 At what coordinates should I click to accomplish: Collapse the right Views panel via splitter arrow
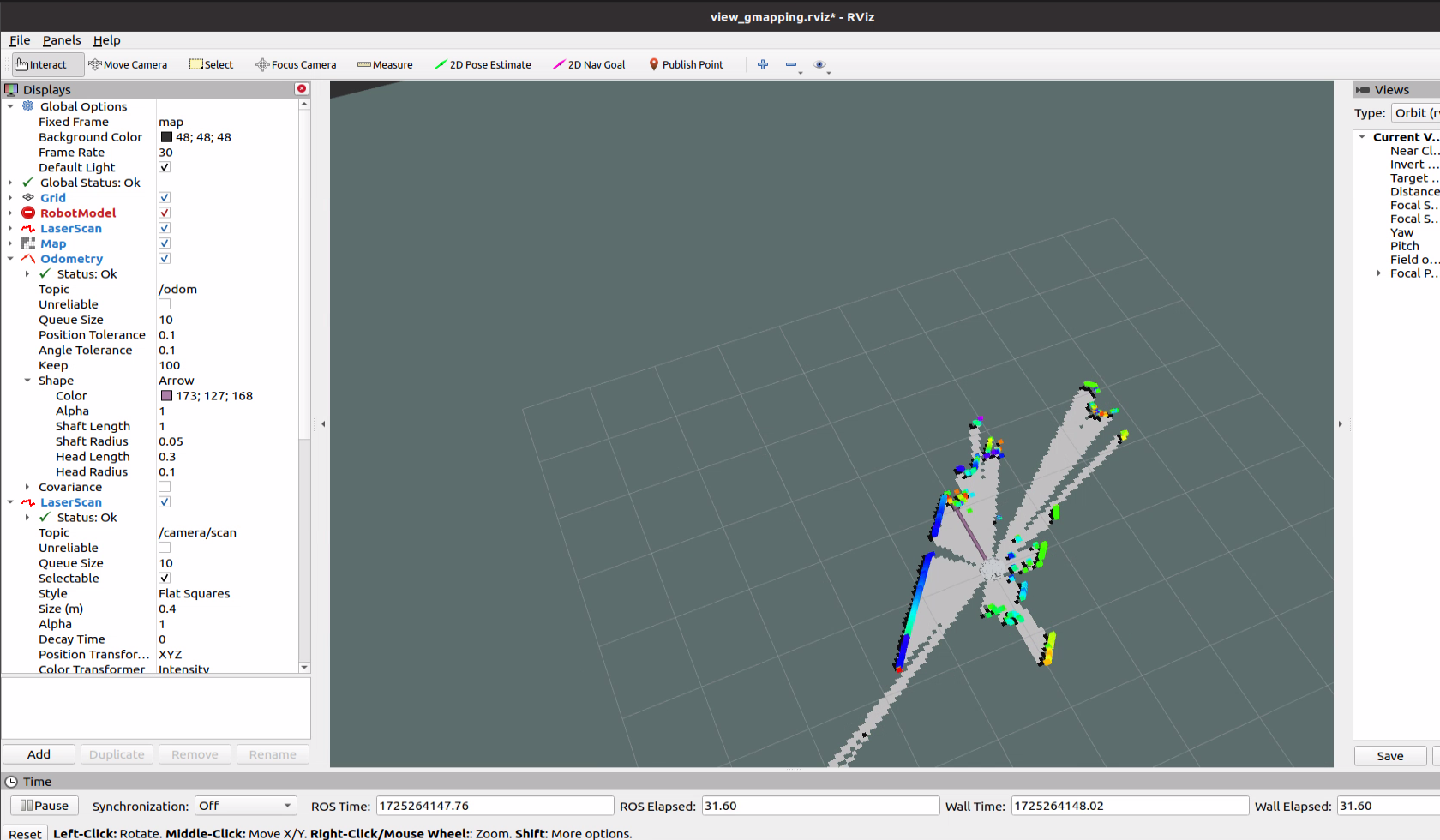click(x=1341, y=423)
